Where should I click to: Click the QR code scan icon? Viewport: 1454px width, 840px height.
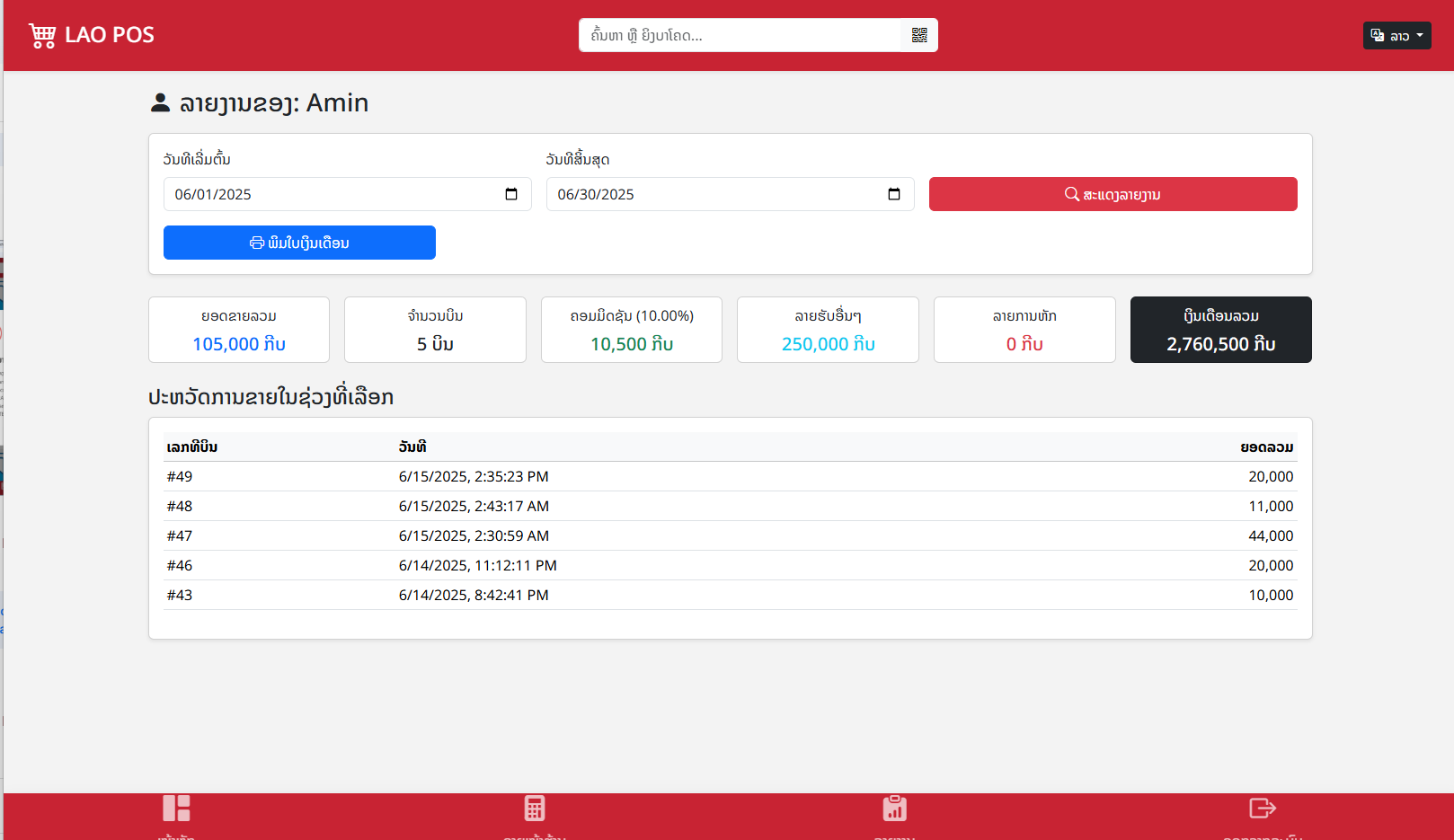pyautogui.click(x=919, y=35)
